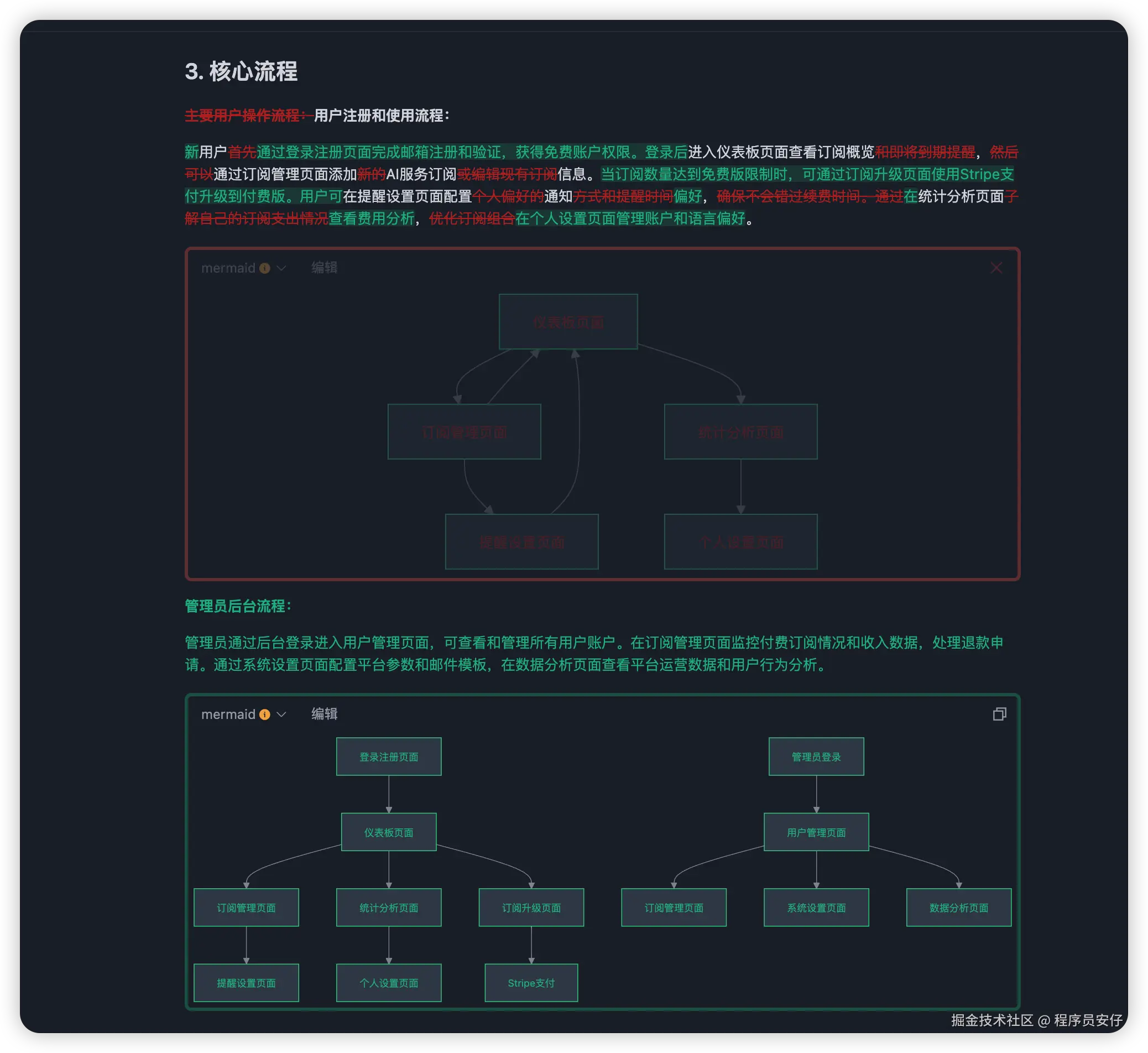Click the faded 仪表板页面 node in upper diagram
Image resolution: width=1148 pixels, height=1053 pixels.
(568, 322)
